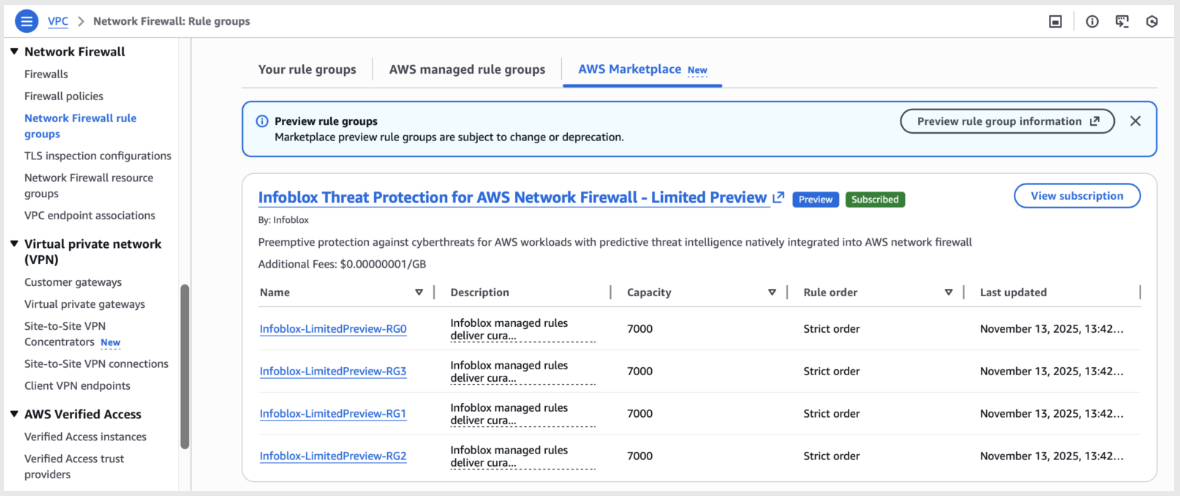
Task: Dismiss the Preview rule groups banner
Action: coord(1135,121)
